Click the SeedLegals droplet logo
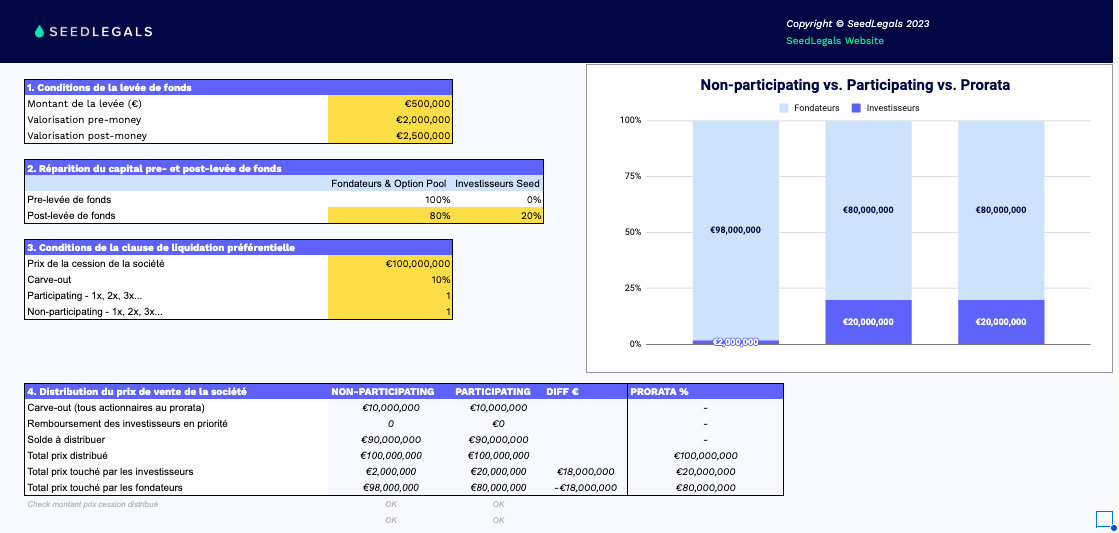 [40, 31]
